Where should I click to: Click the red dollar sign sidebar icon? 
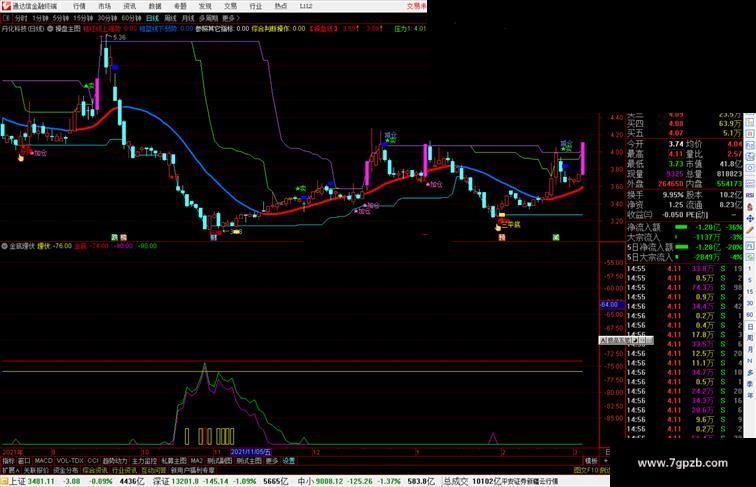tap(750, 207)
